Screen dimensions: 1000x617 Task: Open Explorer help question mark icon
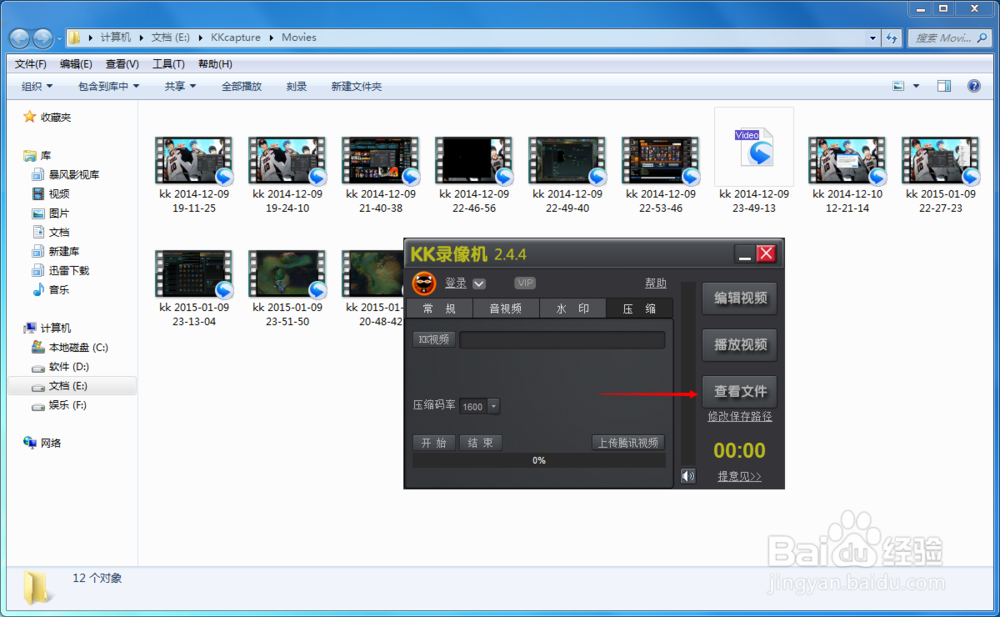(x=974, y=86)
